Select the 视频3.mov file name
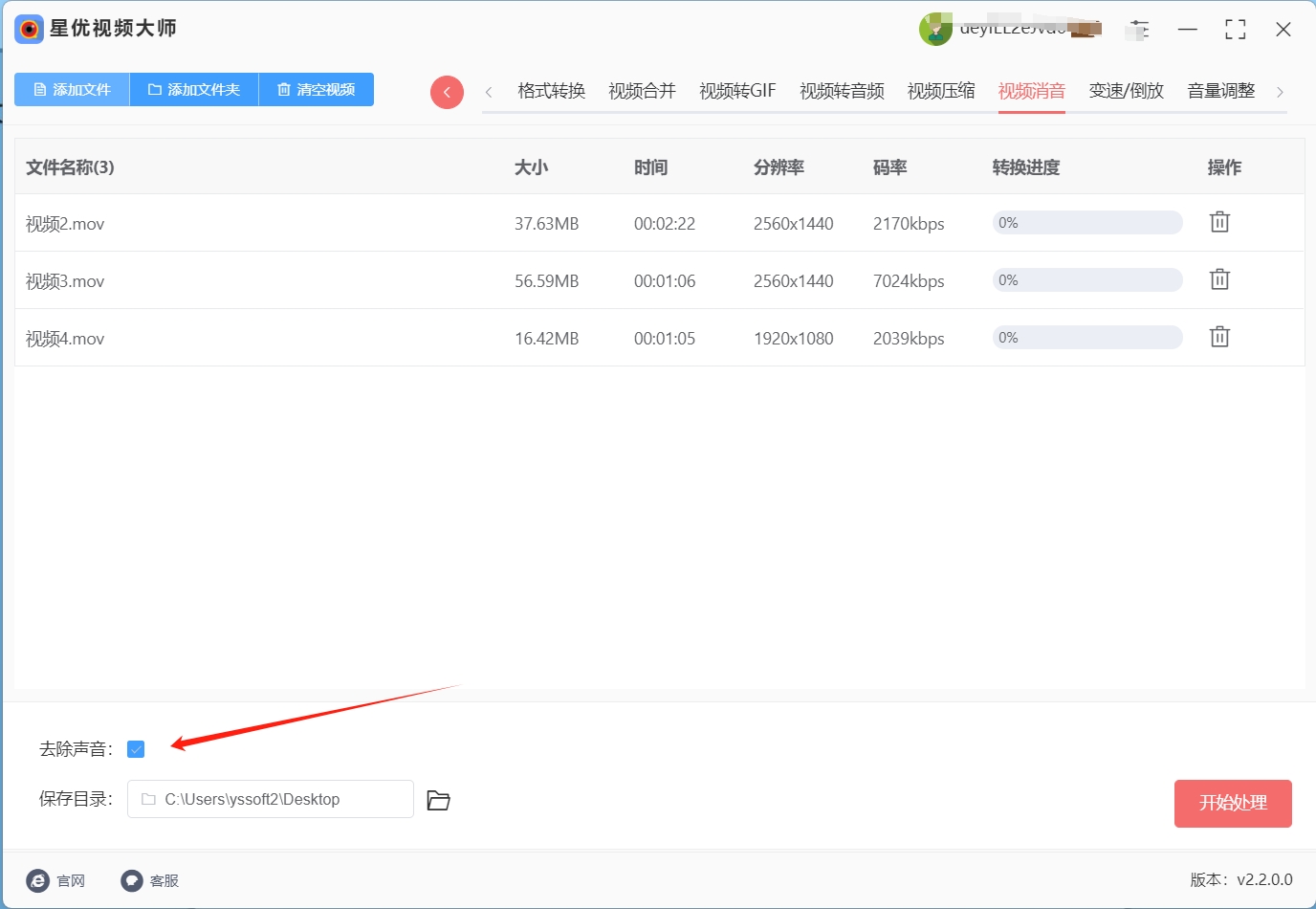This screenshot has height=909, width=1316. tap(65, 281)
